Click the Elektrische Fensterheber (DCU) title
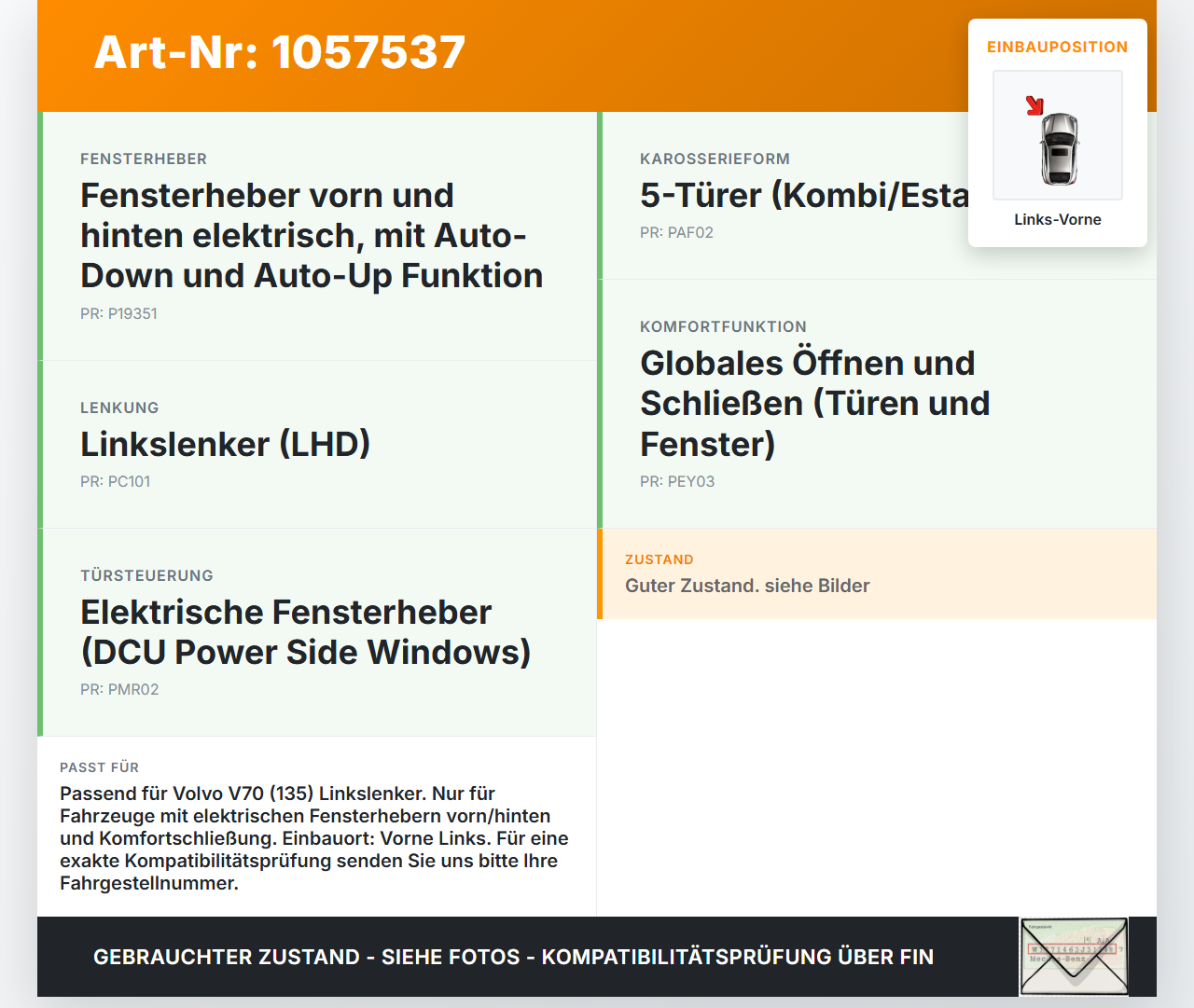Image resolution: width=1194 pixels, height=1008 pixels. coord(305,632)
